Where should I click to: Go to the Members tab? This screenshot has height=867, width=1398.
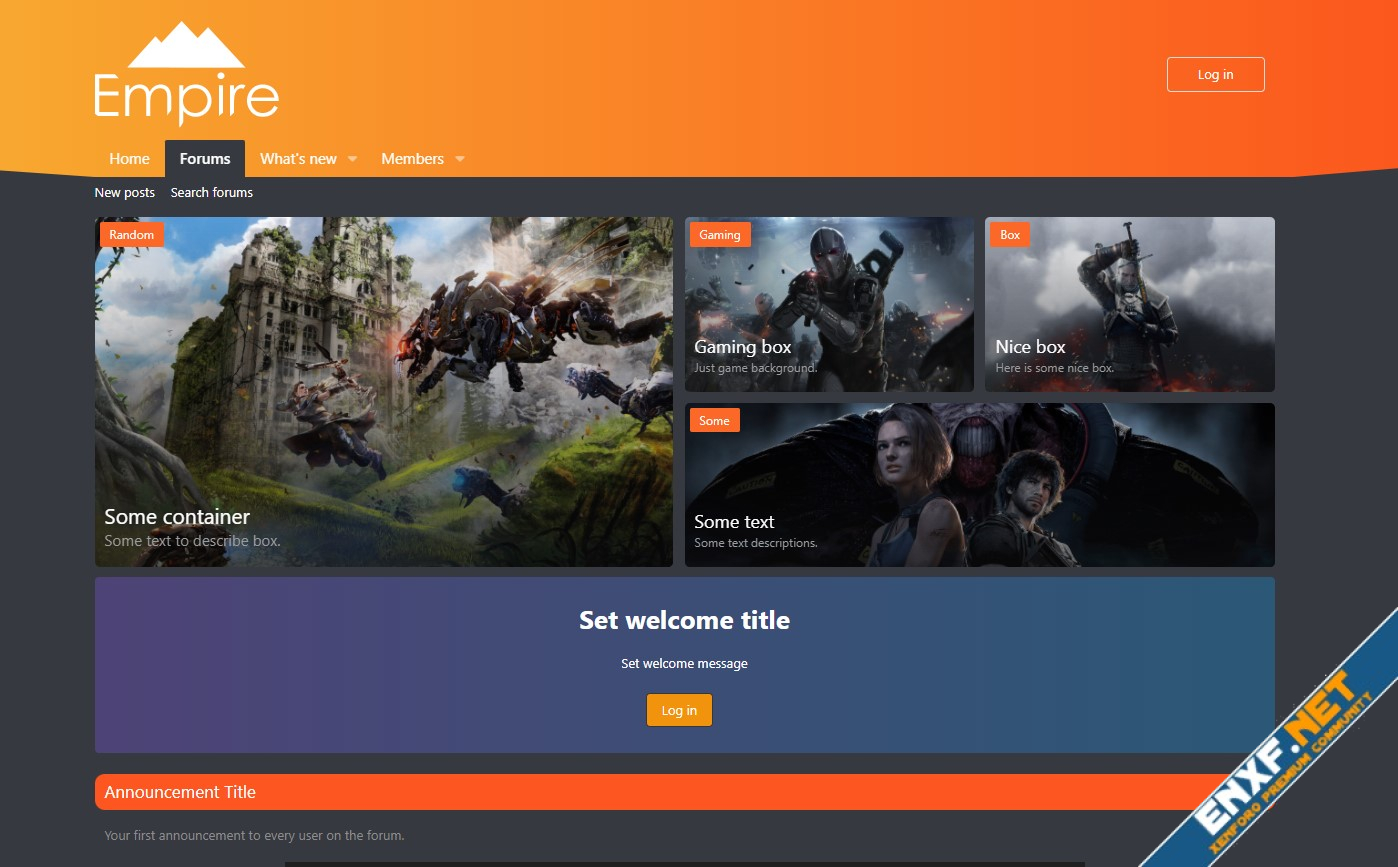[x=412, y=159]
